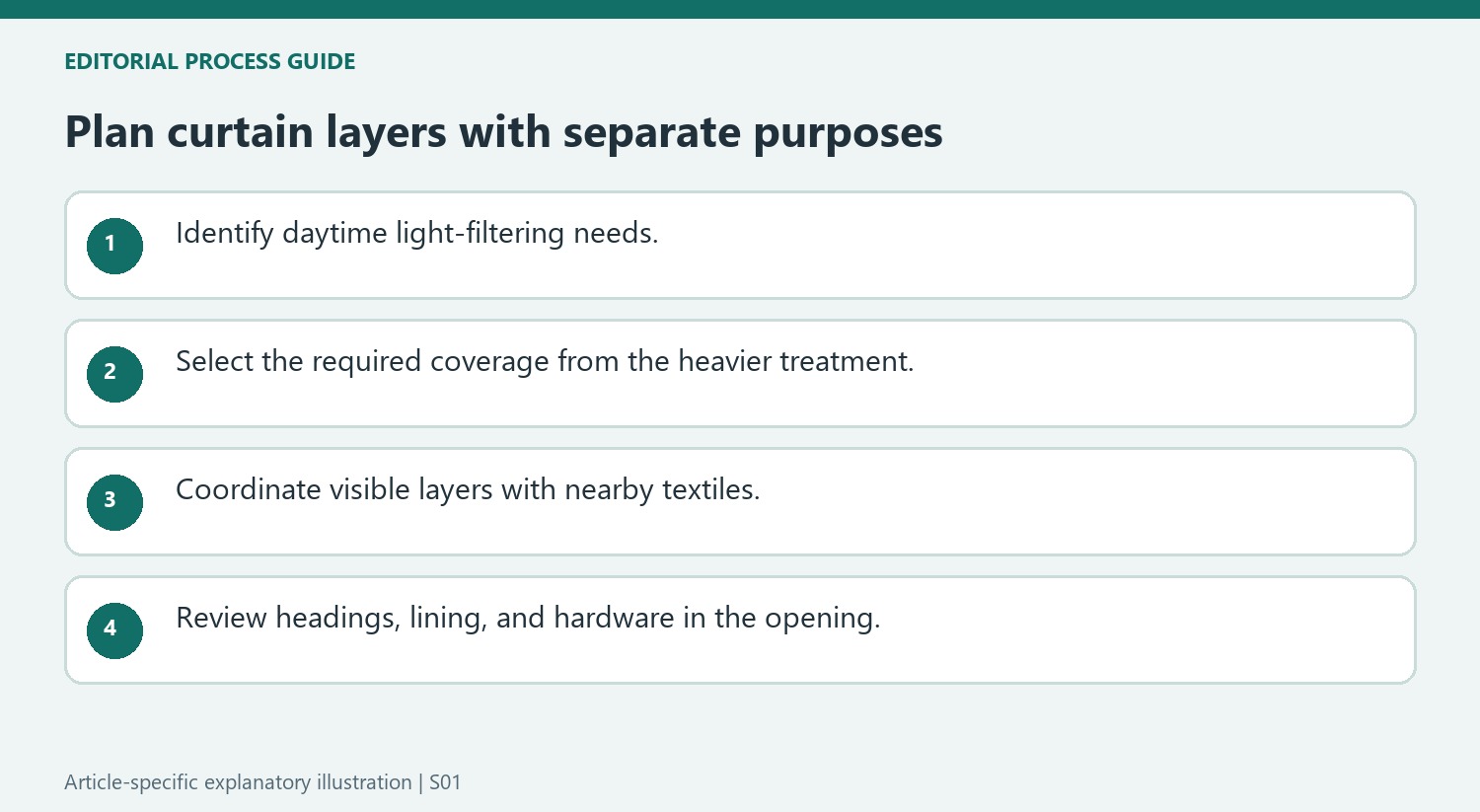Select the number 4 step circle
This screenshot has width=1480, height=812.
click(x=114, y=630)
